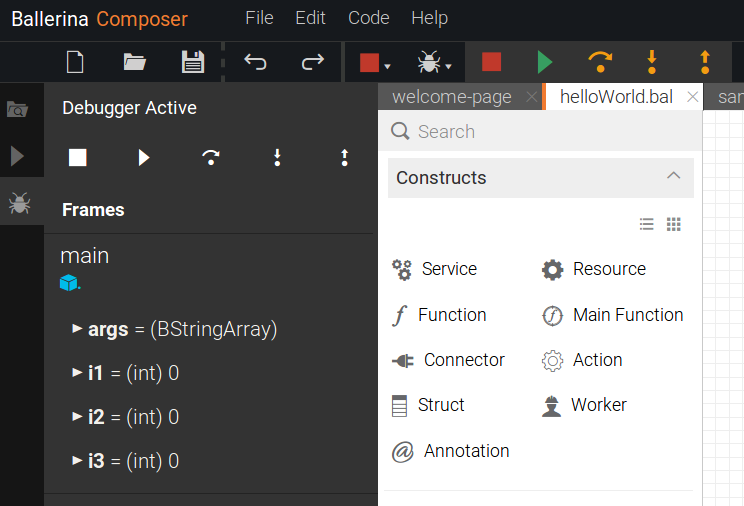Redo the action with the toolbar arrow

pyautogui.click(x=313, y=62)
